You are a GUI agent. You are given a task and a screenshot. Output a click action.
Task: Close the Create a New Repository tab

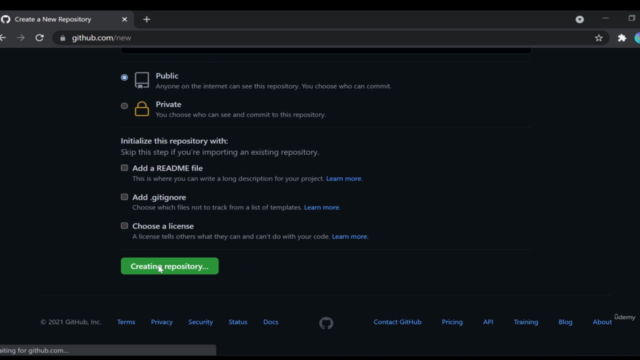124,19
